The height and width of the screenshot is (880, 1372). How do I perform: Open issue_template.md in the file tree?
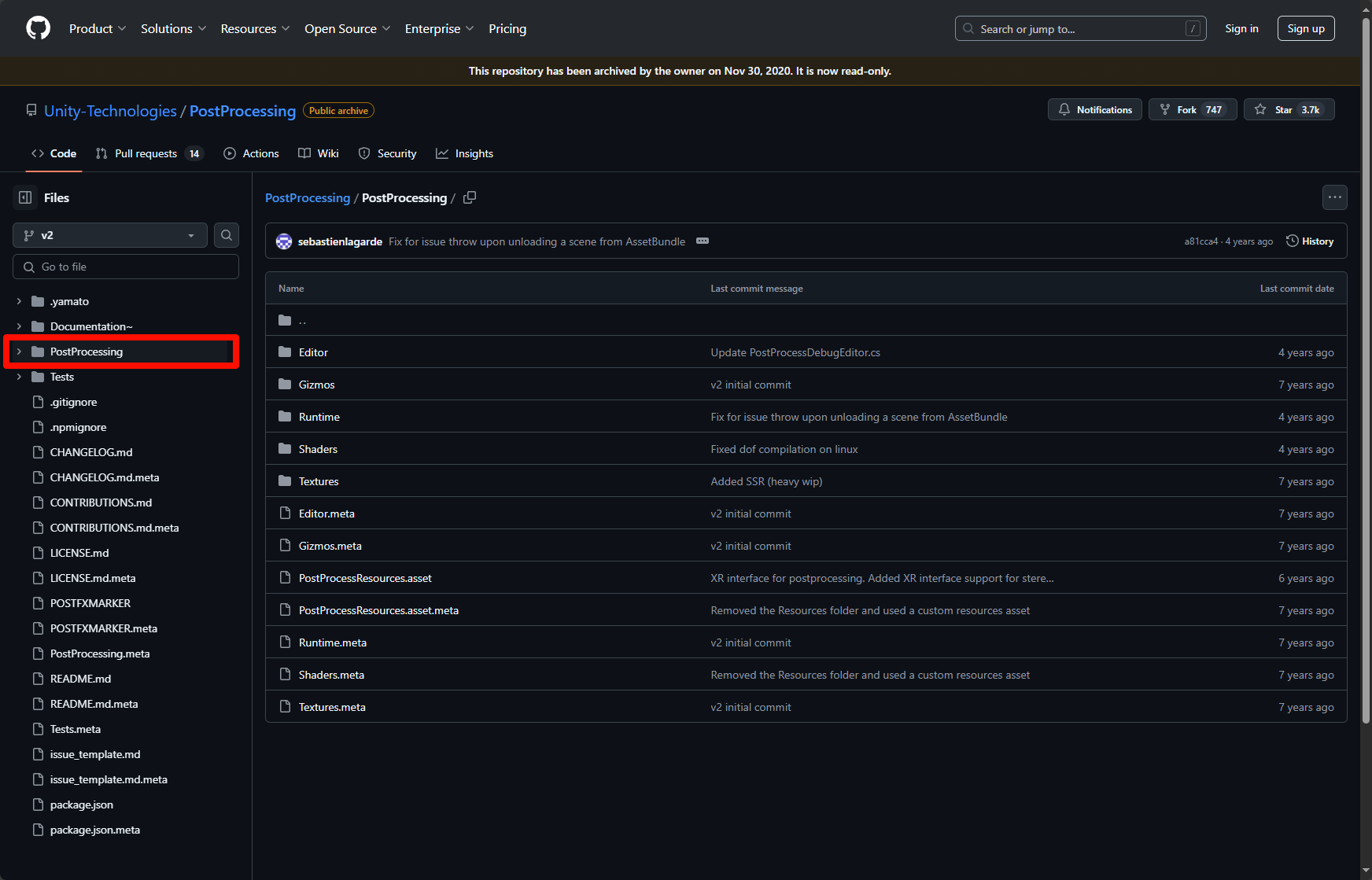[95, 754]
